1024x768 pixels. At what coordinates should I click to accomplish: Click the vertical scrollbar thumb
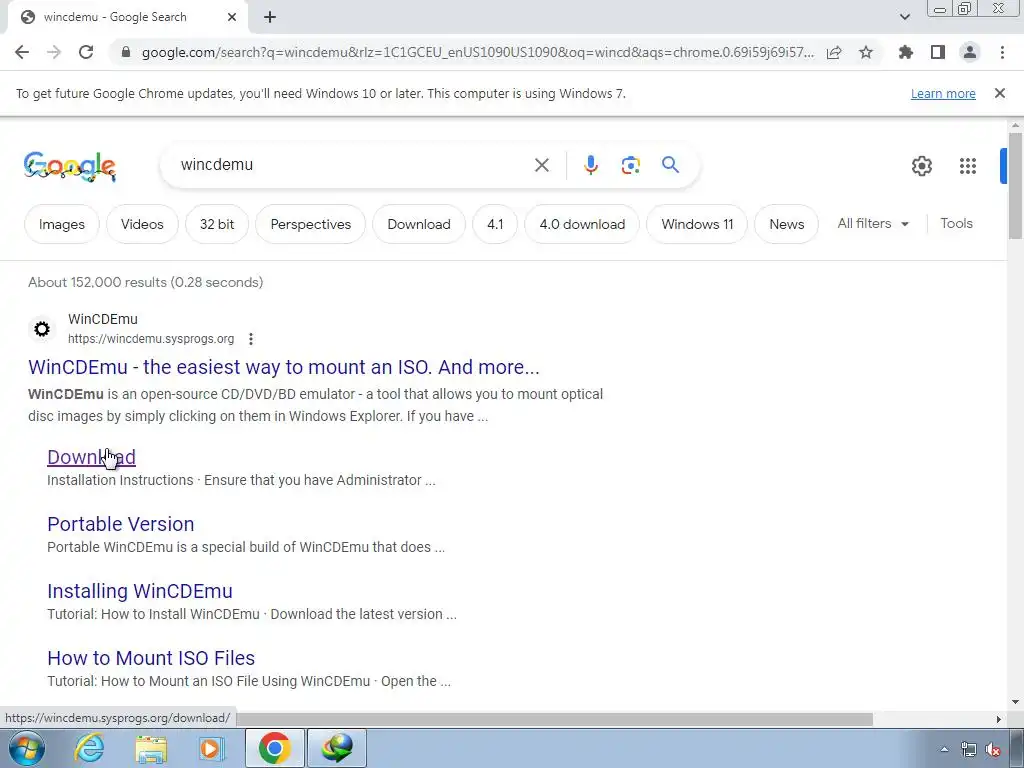[x=1015, y=185]
